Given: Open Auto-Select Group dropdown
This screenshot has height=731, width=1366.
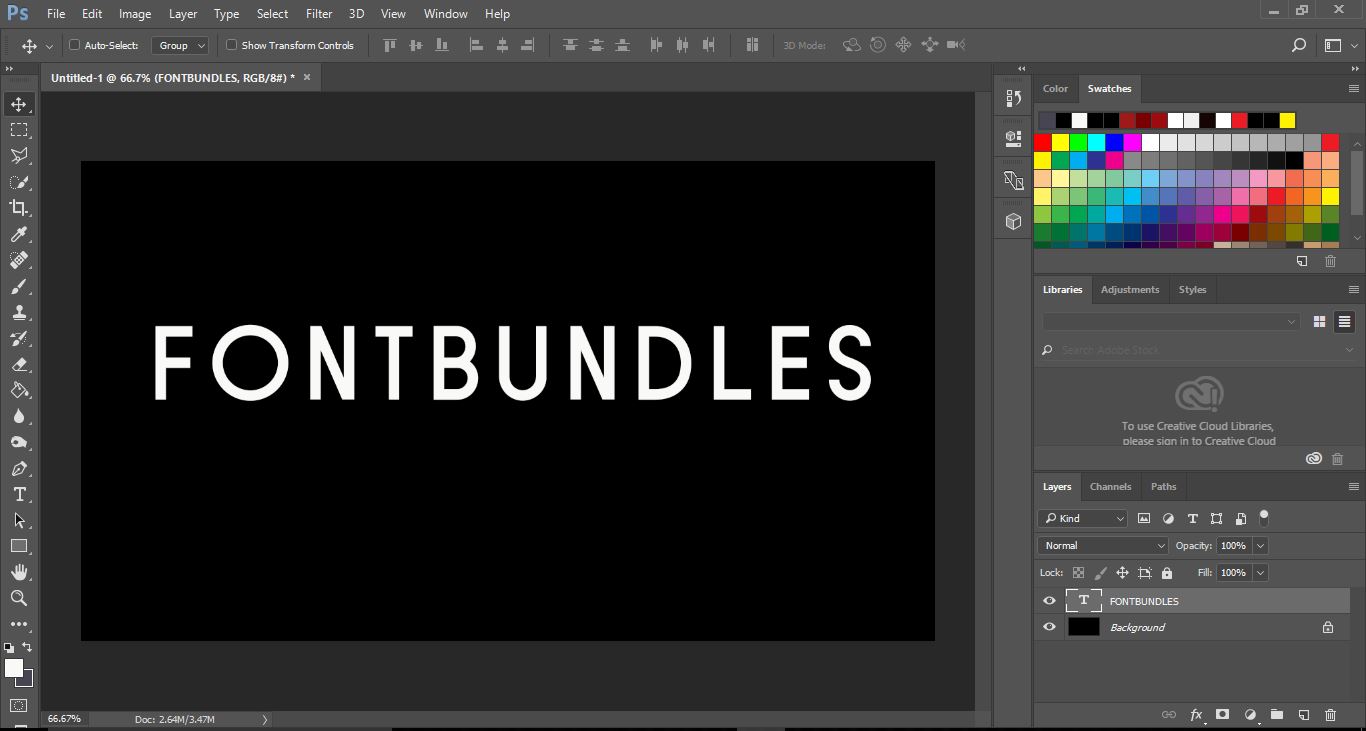Looking at the screenshot, I should 180,45.
